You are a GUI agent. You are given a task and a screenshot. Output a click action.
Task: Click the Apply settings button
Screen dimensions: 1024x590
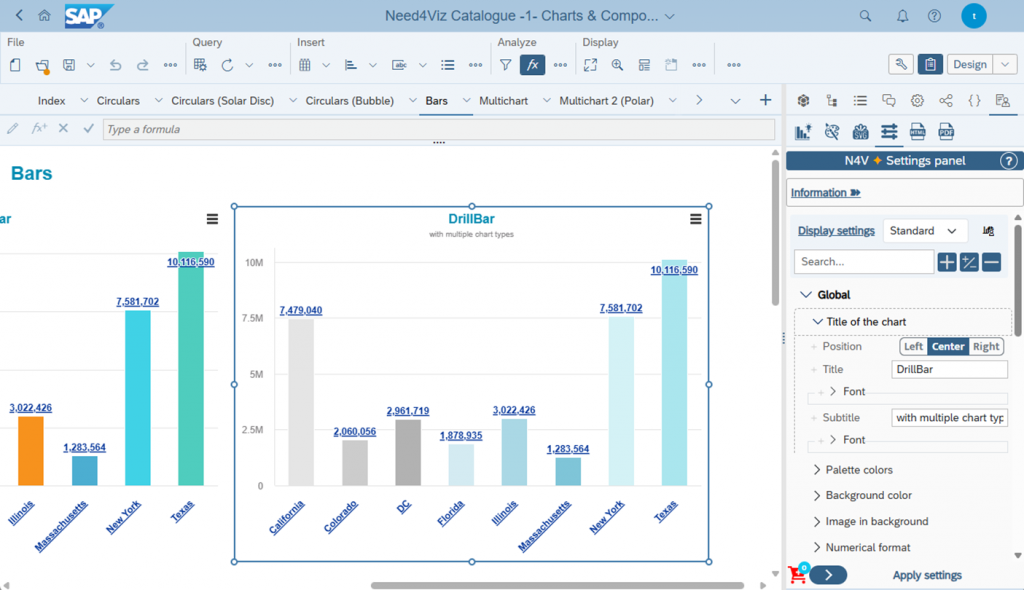click(927, 575)
